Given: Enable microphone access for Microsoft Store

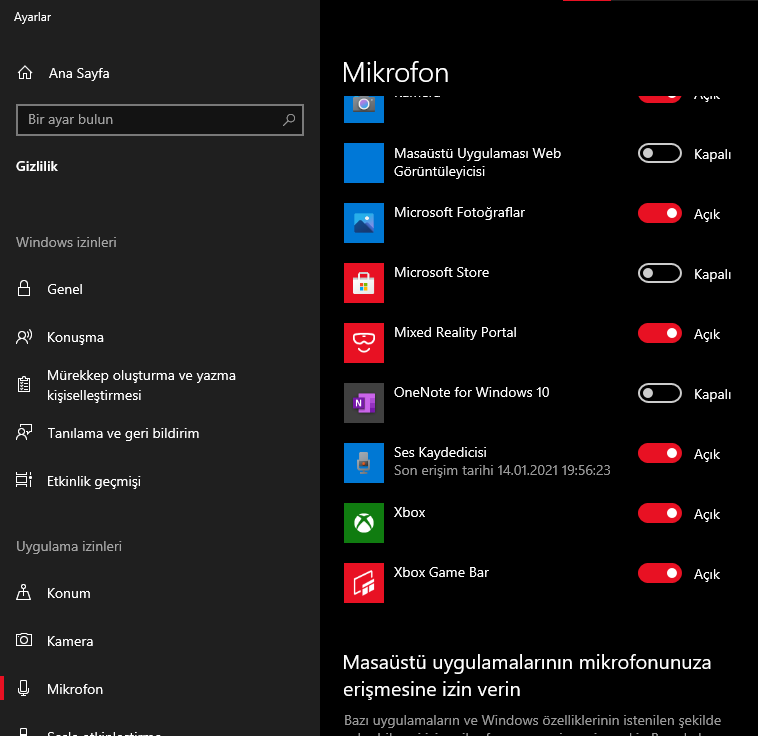Looking at the screenshot, I should [x=659, y=274].
